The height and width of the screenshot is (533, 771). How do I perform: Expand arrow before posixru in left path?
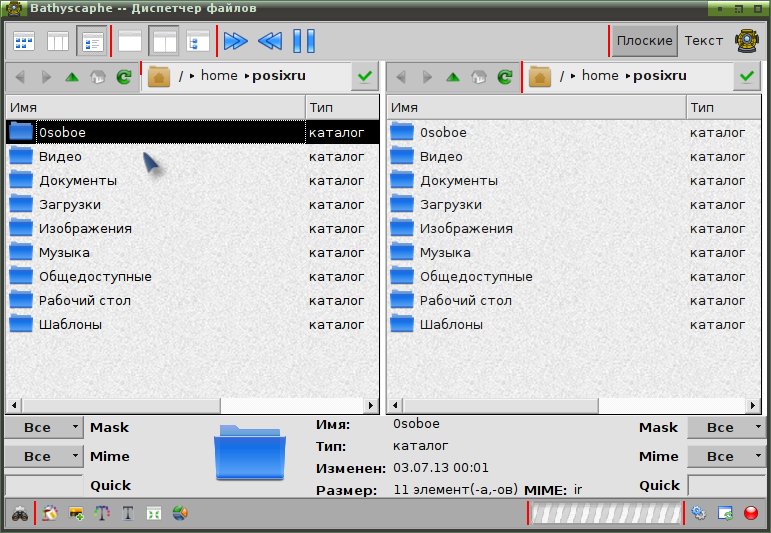[247, 76]
